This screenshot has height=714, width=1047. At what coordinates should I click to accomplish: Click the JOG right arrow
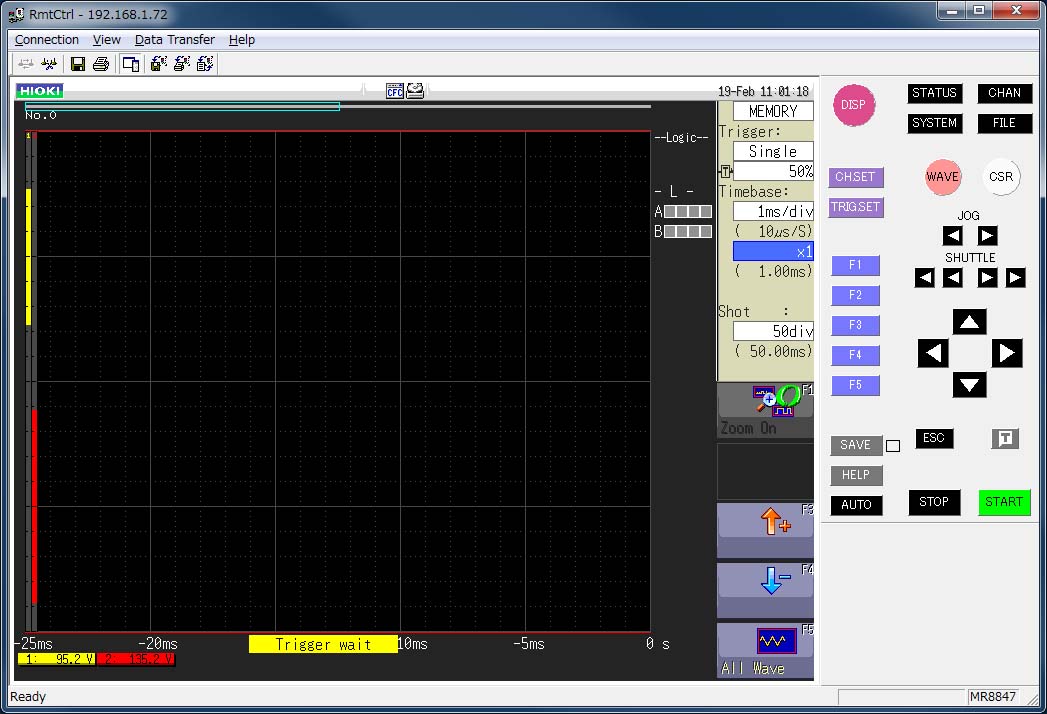[988, 236]
